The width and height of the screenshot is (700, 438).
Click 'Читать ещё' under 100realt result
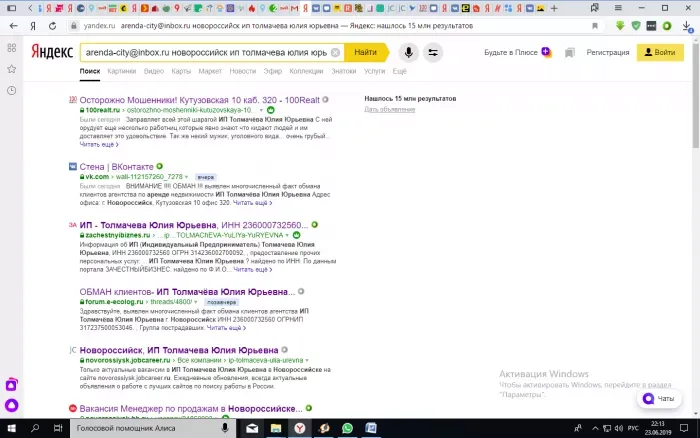tap(99, 144)
